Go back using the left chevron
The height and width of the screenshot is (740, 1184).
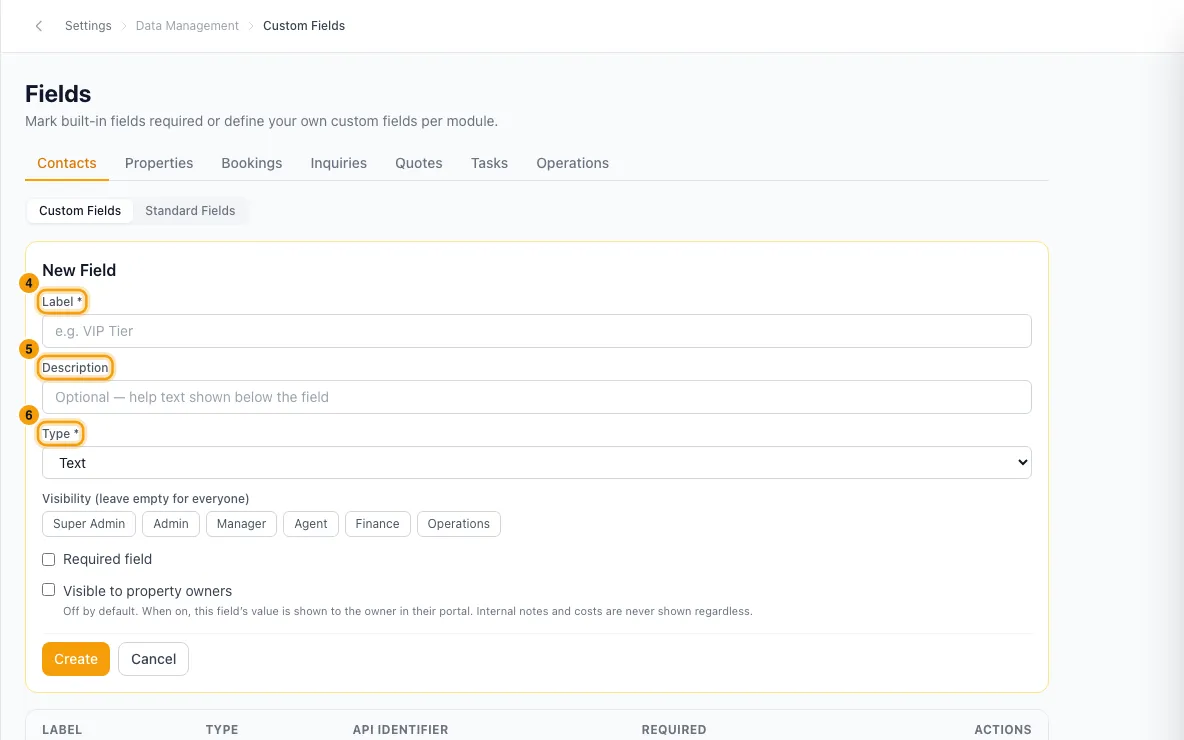click(39, 26)
